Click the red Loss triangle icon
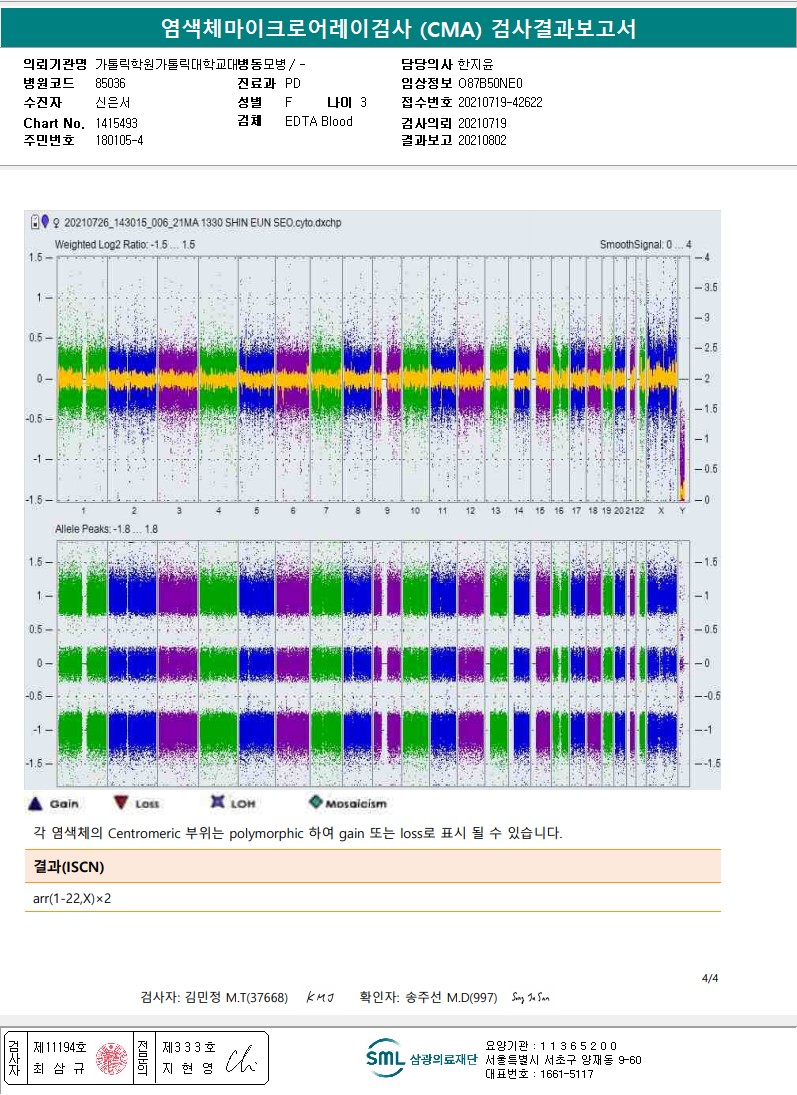 (x=120, y=802)
